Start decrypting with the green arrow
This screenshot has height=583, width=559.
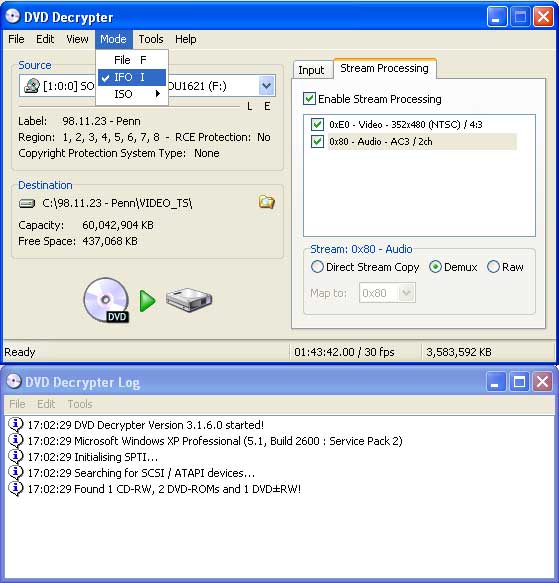[147, 301]
